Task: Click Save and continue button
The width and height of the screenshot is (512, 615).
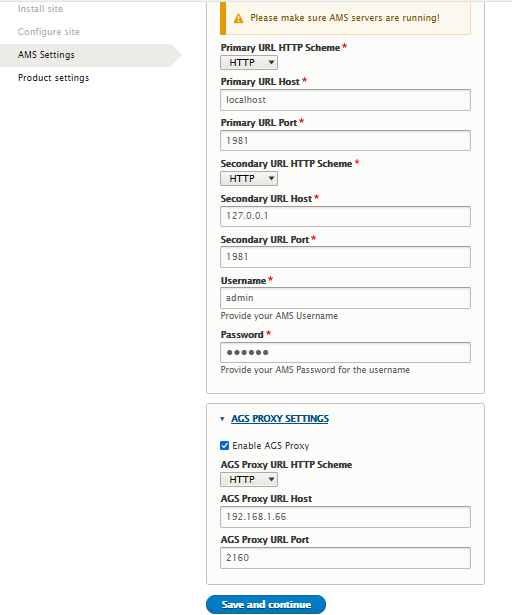Action: pos(266,604)
